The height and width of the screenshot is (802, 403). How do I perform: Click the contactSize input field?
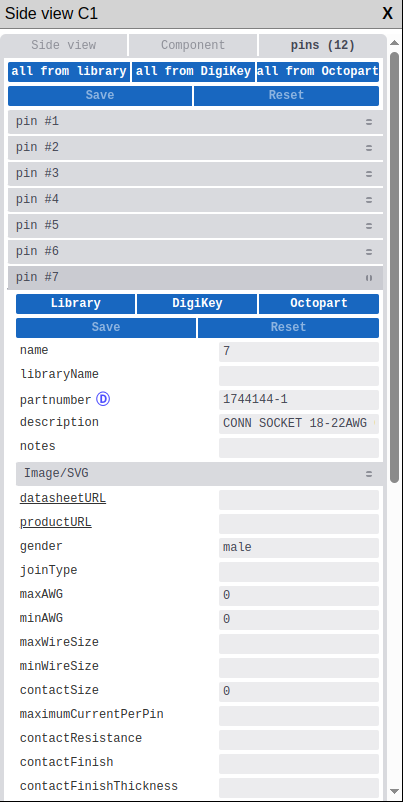tap(299, 692)
